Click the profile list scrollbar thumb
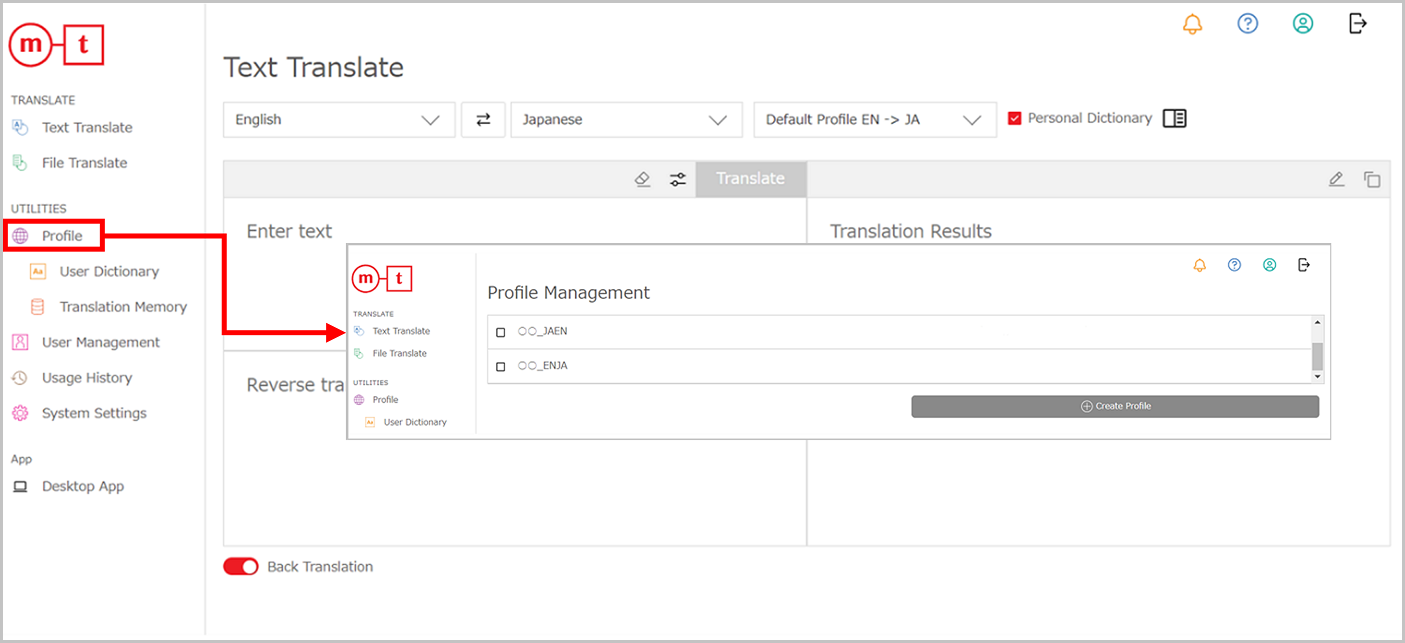Viewport: 1405px width, 643px height. [x=1317, y=357]
